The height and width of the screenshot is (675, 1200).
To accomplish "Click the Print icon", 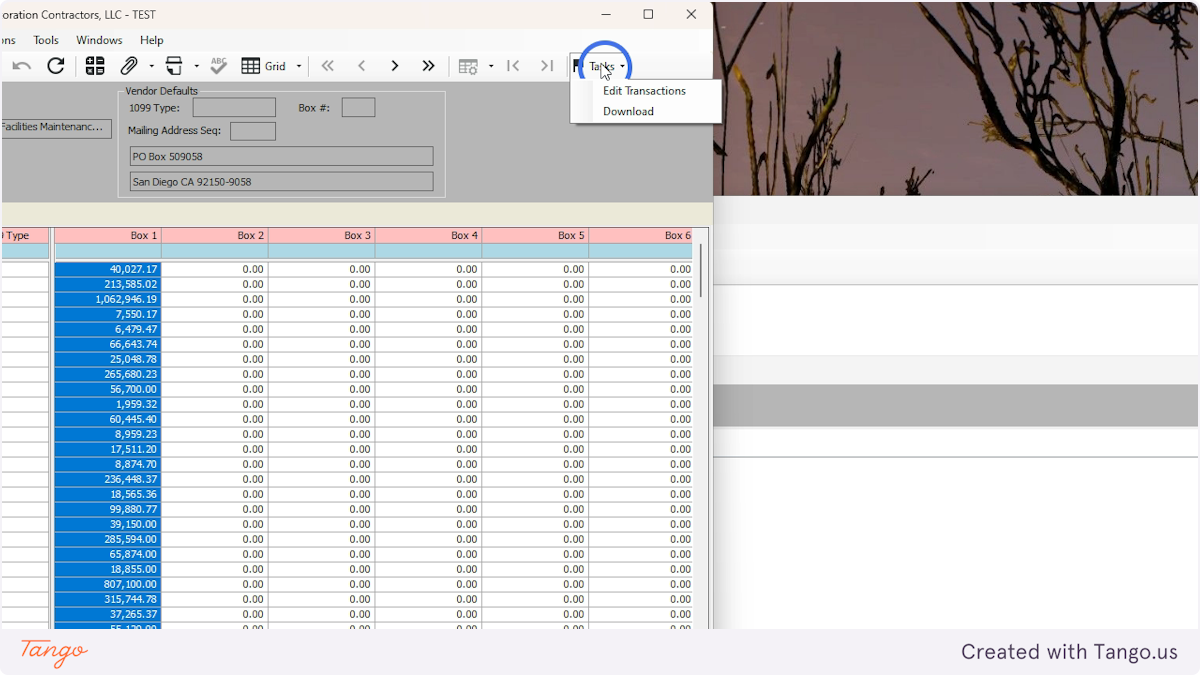I will pos(172,66).
